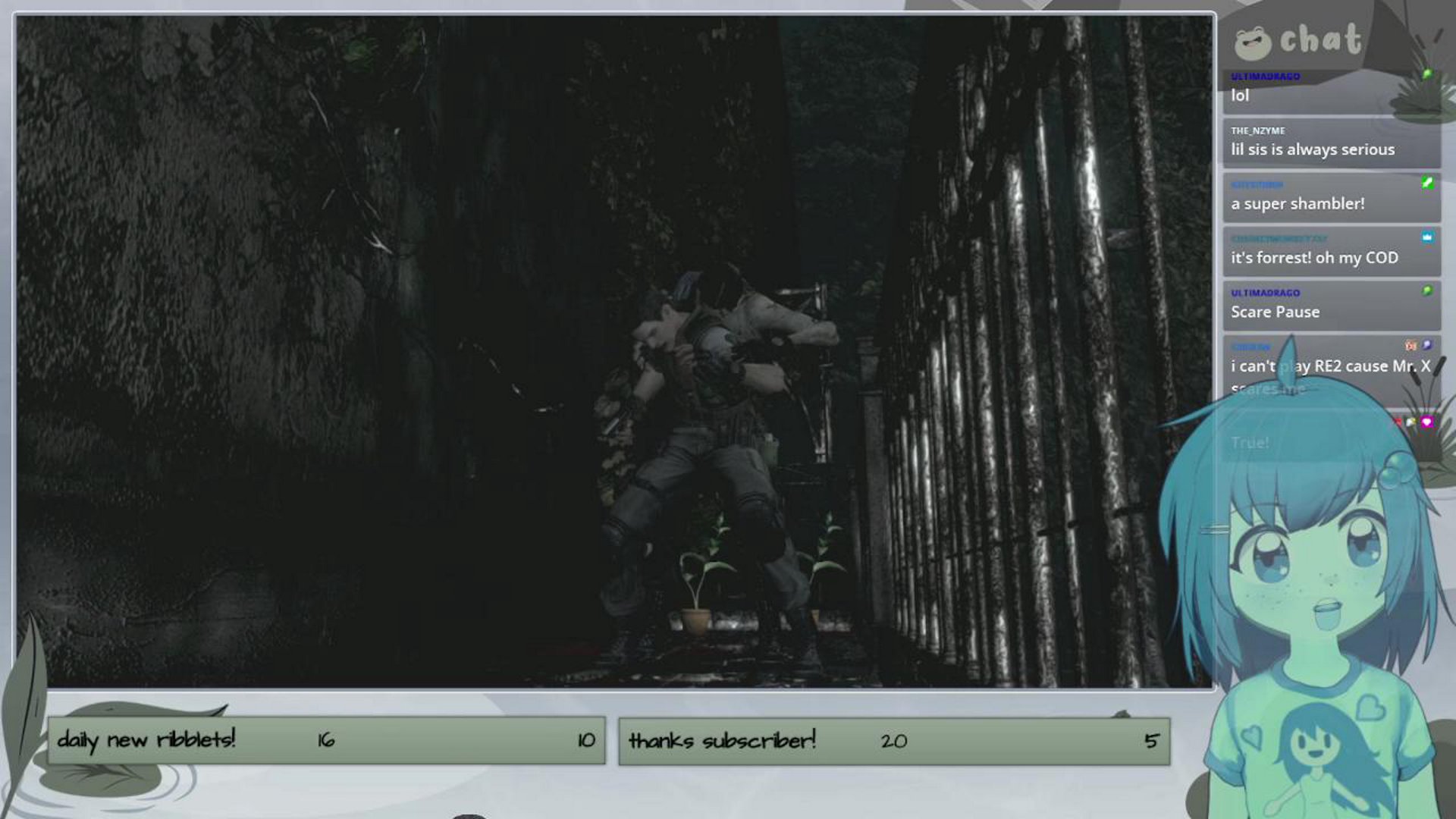Click the chat message "a super shambler!"
Screen dimensions: 1456x819
click(1298, 203)
